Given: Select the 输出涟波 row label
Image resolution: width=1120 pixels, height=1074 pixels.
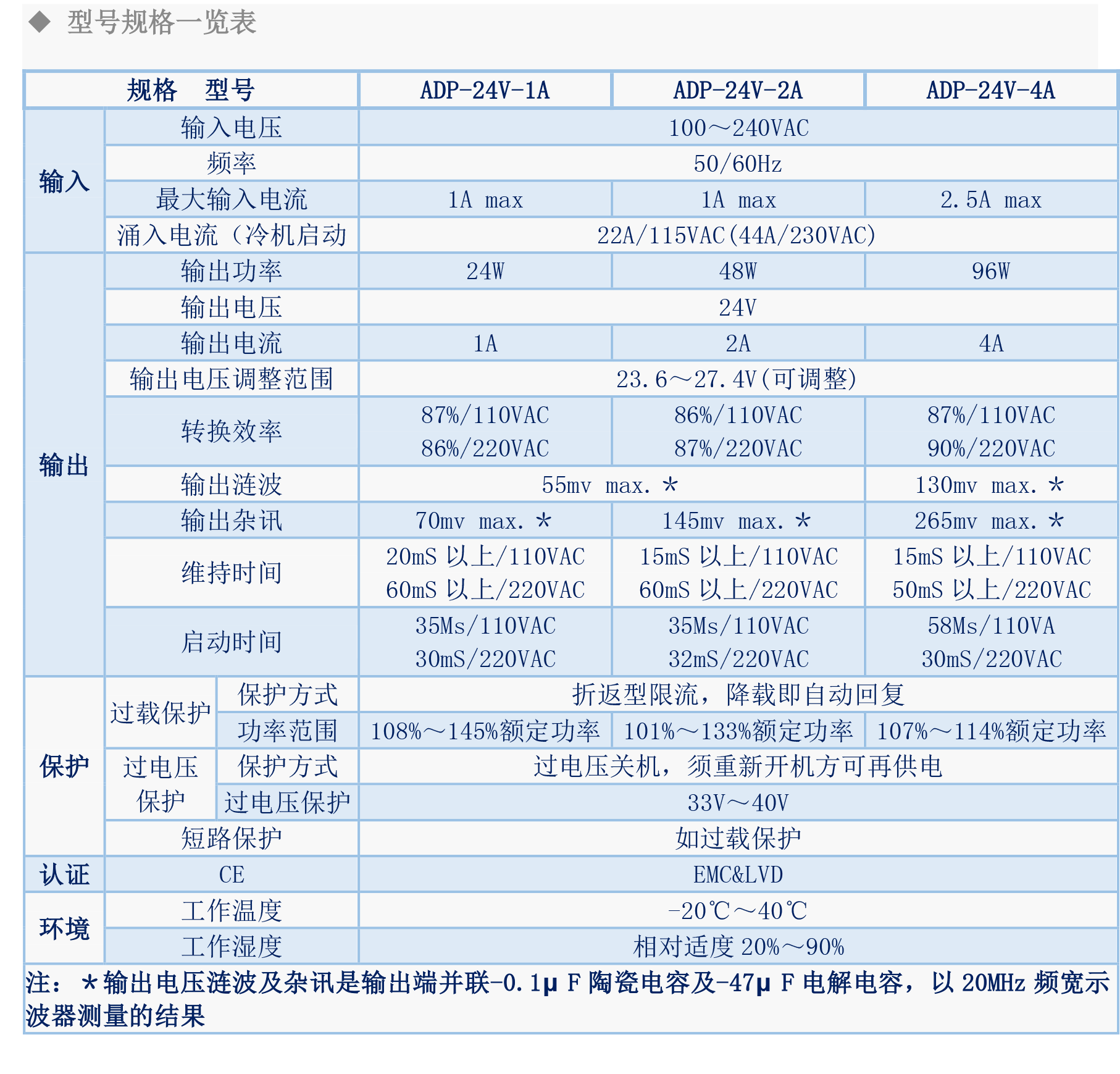Looking at the screenshot, I should [x=232, y=485].
